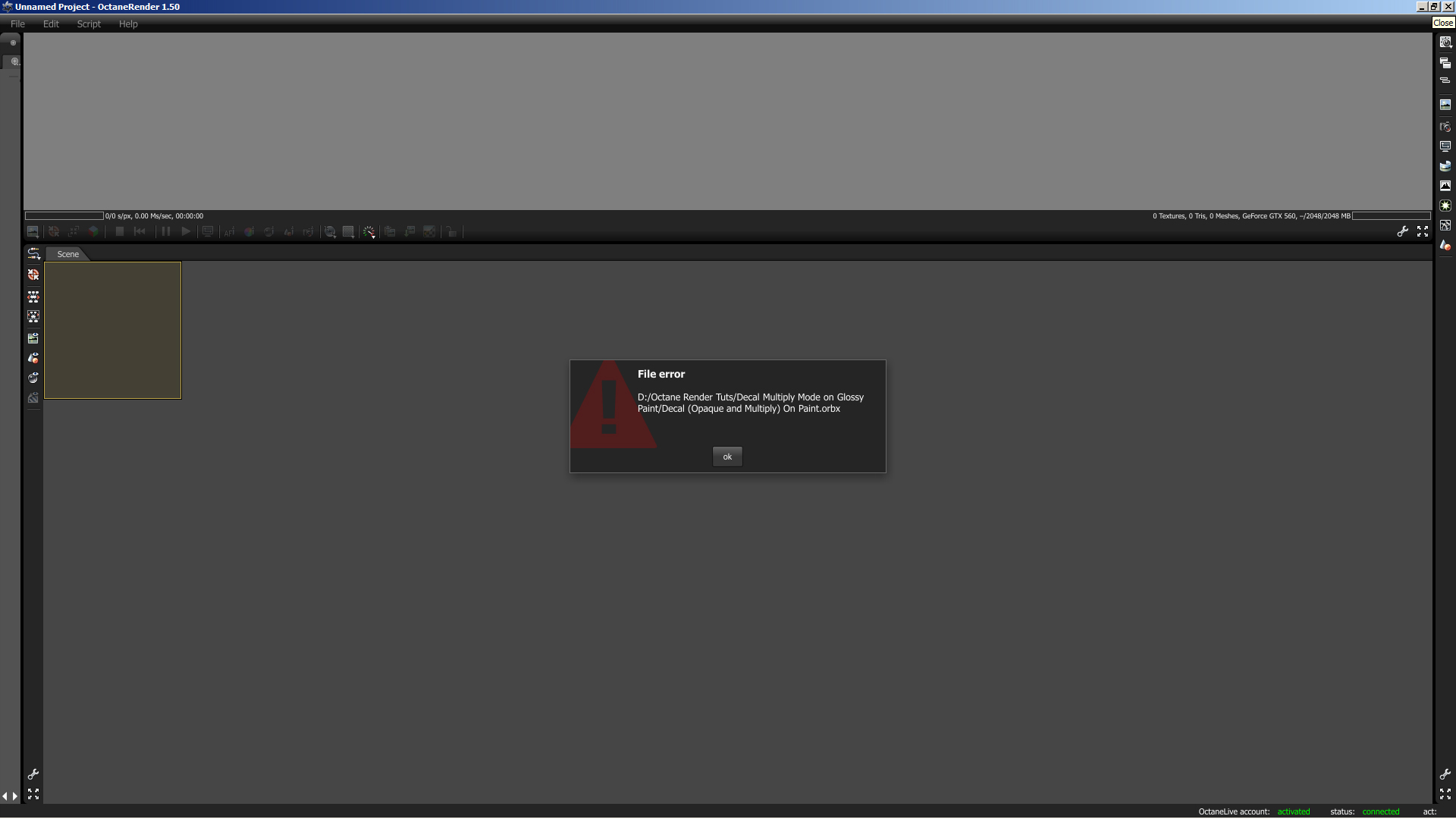Click the kernel starburst icon

click(x=1445, y=206)
